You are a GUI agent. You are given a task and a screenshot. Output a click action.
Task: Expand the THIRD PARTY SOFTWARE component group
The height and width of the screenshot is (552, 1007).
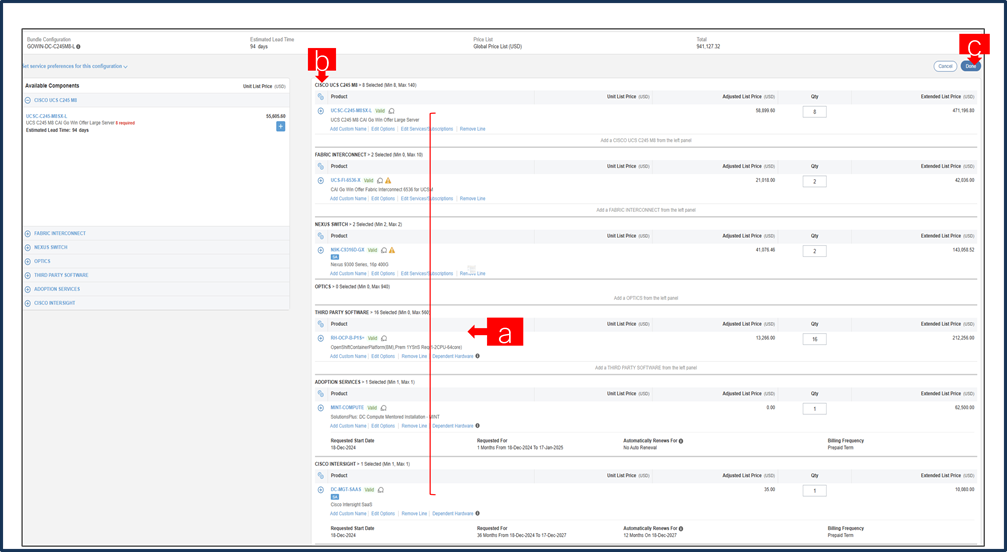point(28,275)
